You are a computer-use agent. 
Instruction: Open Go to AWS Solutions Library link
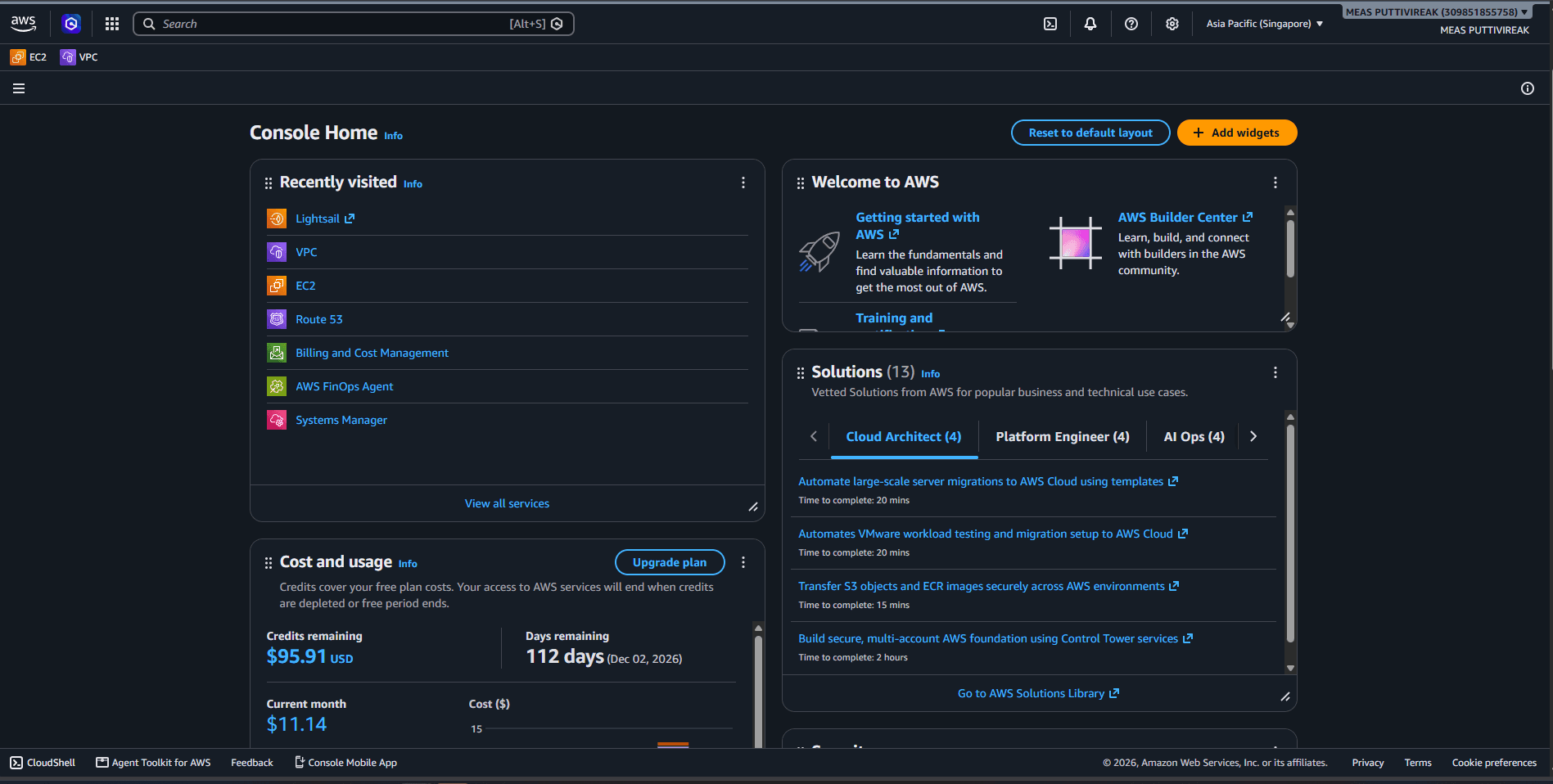pyautogui.click(x=1038, y=693)
